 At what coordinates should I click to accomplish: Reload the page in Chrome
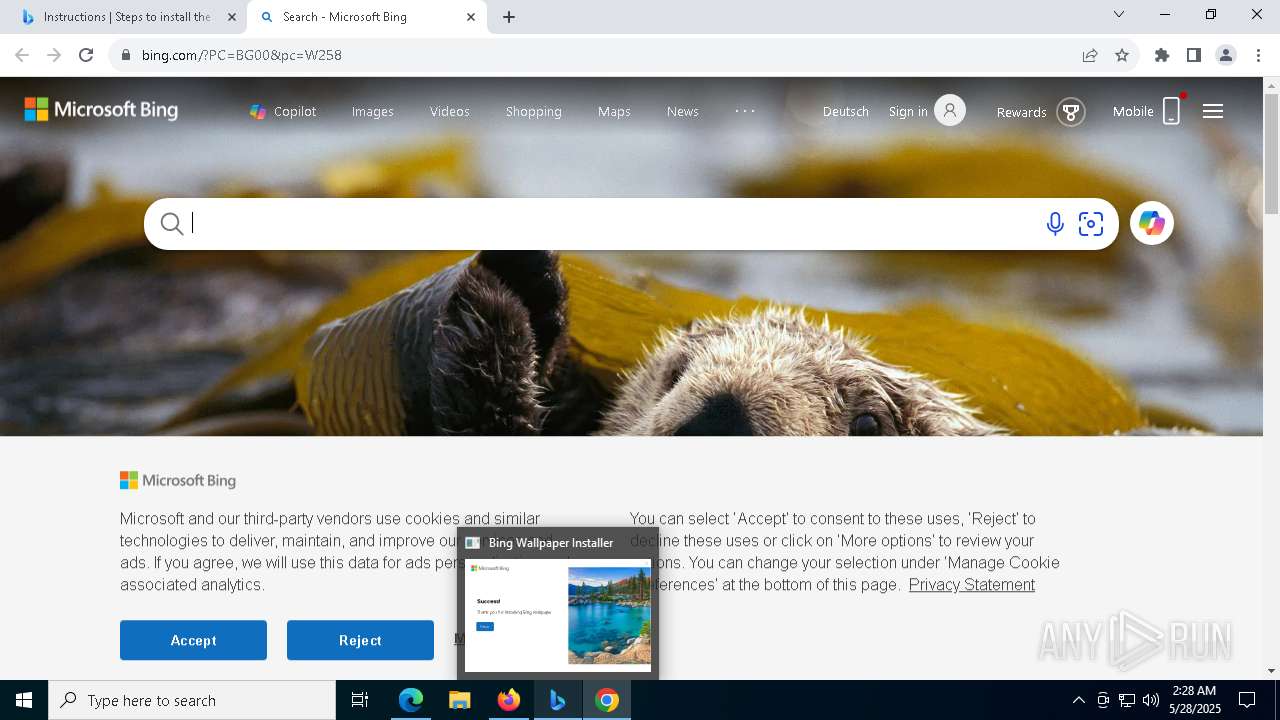(x=86, y=55)
